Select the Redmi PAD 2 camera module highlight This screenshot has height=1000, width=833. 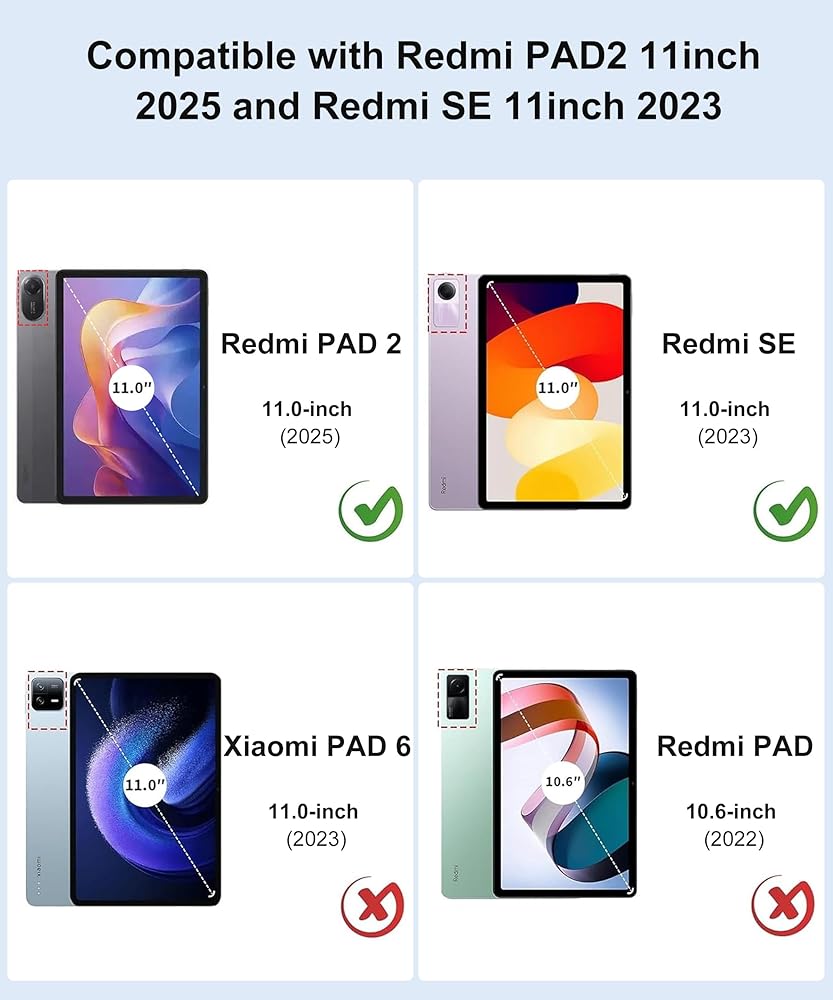[33, 298]
